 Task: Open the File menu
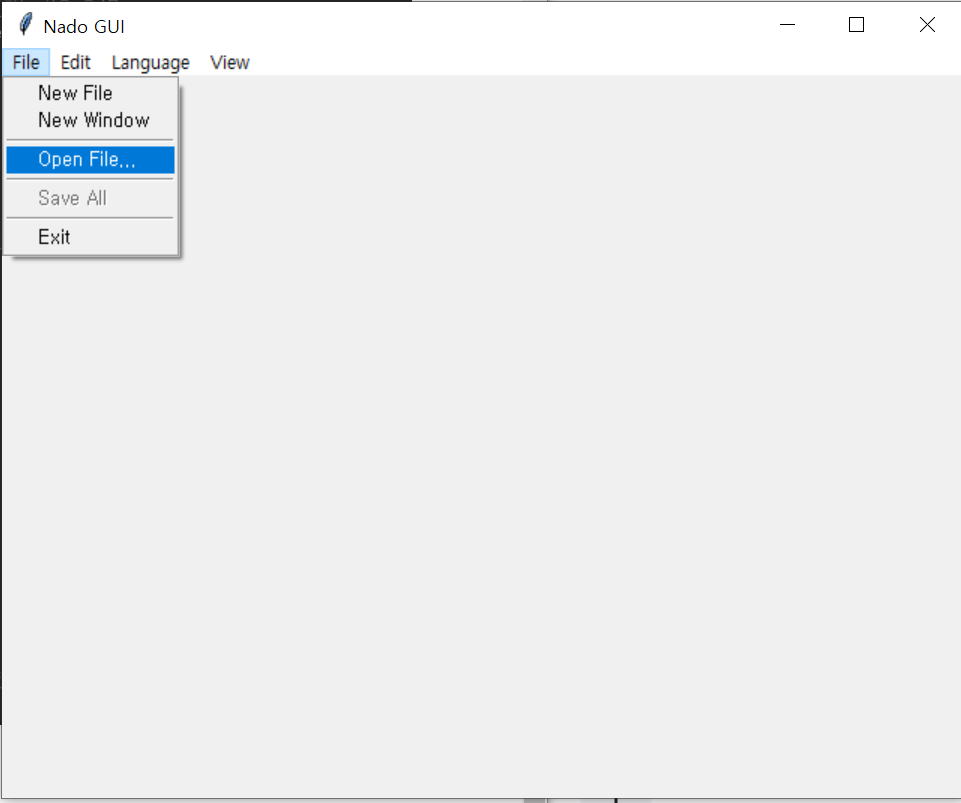coord(26,63)
